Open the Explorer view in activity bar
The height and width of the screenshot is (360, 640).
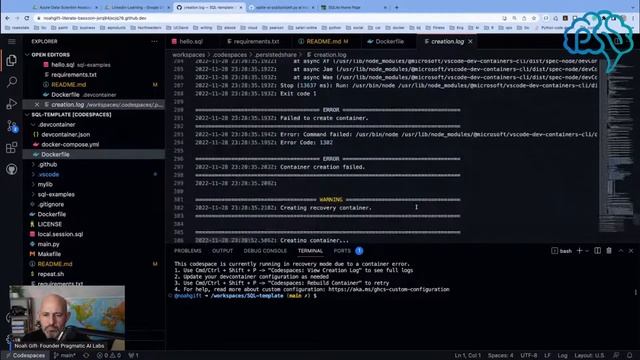coord(11,60)
